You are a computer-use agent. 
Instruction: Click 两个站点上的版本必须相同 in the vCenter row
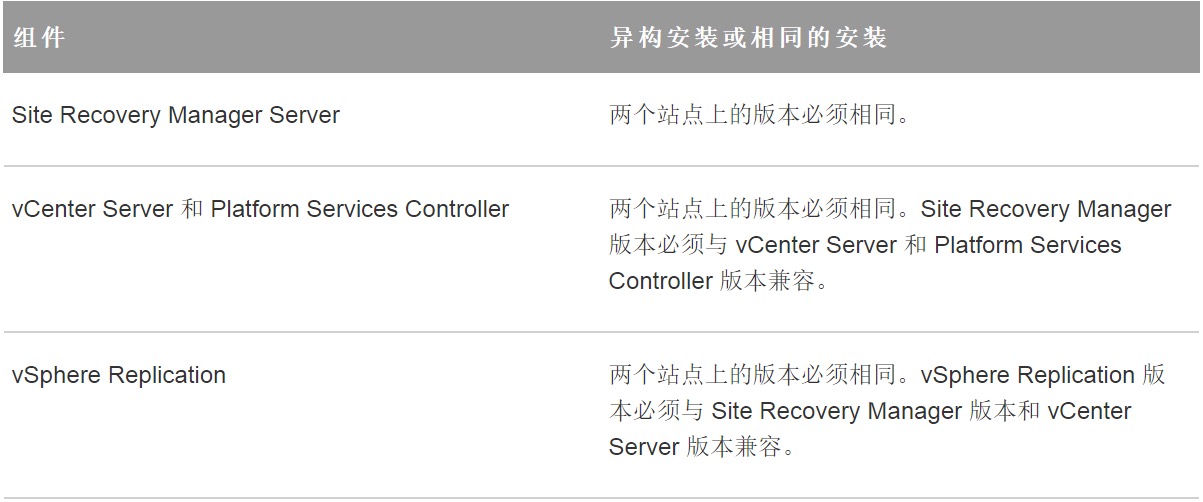coord(760,210)
